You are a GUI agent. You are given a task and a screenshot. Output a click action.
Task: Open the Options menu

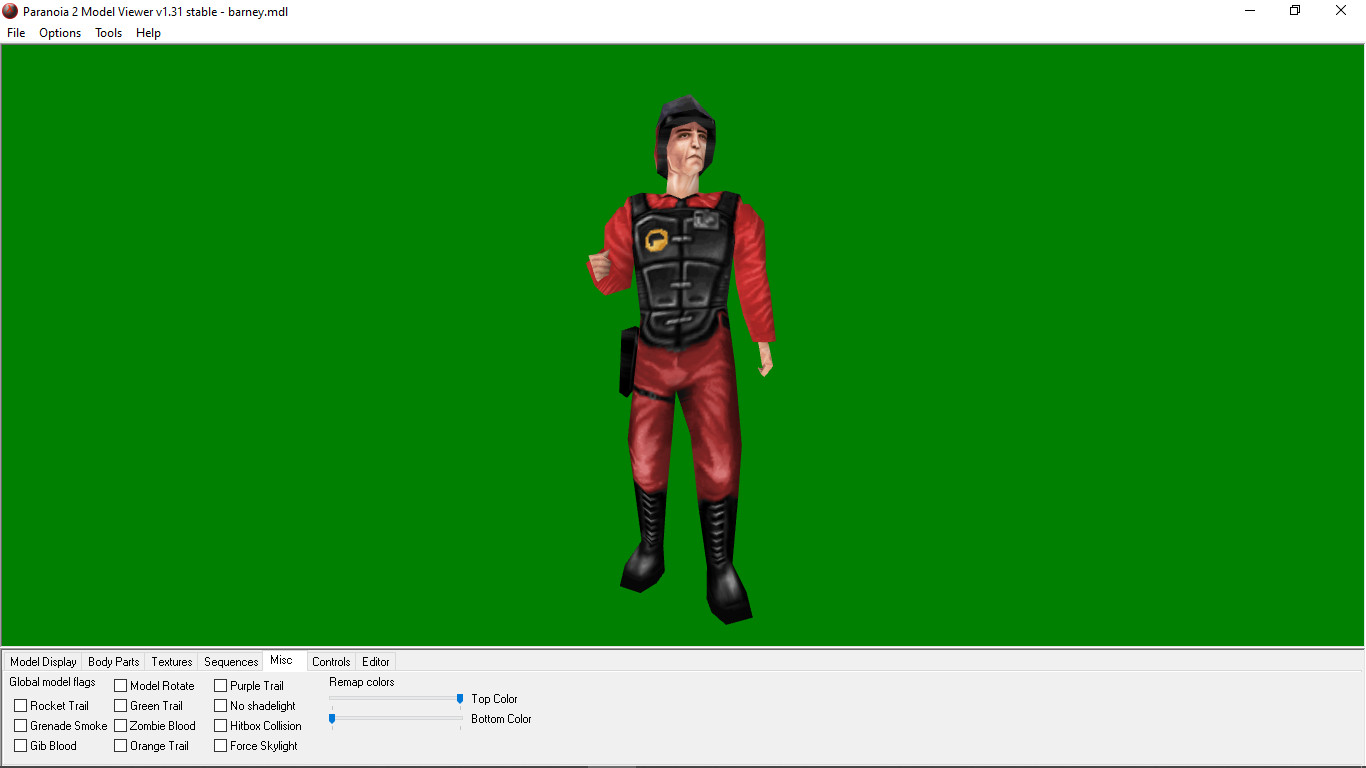click(60, 33)
